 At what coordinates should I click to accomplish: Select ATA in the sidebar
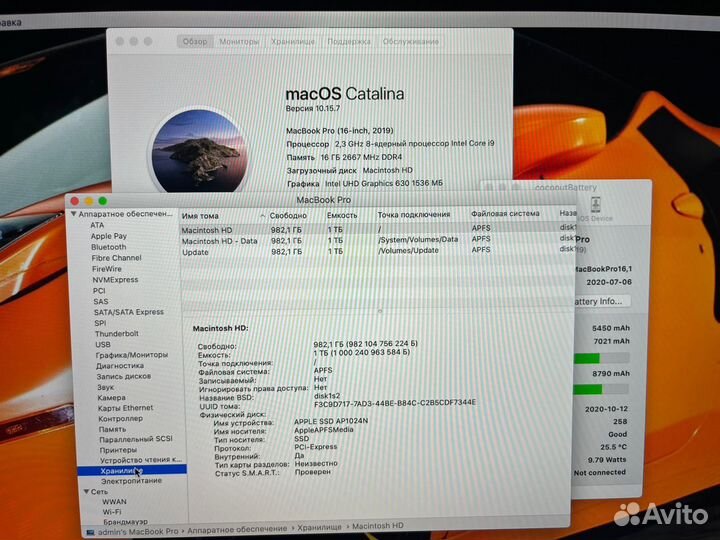(97, 225)
